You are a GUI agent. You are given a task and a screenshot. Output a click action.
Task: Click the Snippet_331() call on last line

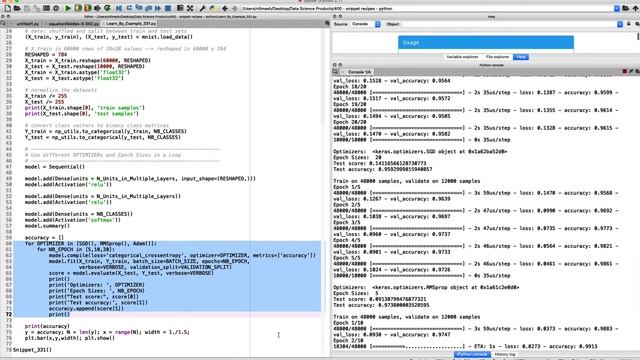[x=32, y=350]
